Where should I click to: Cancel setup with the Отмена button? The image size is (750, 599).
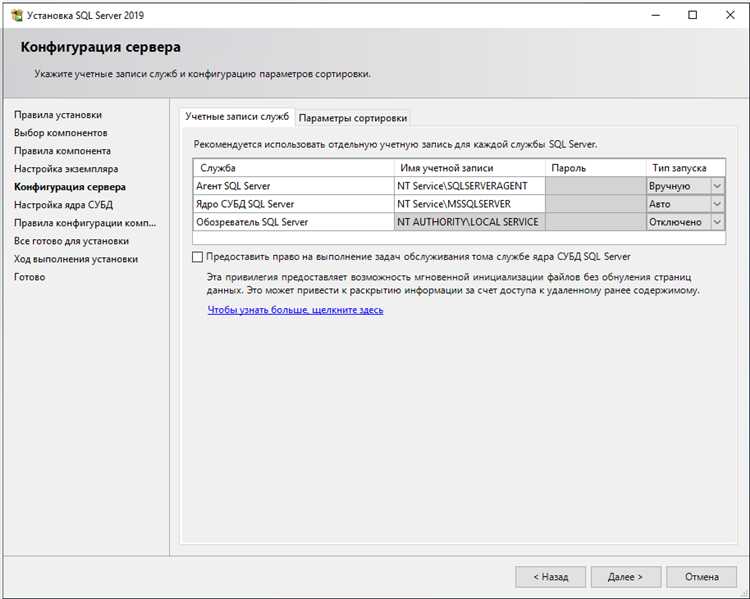(x=702, y=577)
